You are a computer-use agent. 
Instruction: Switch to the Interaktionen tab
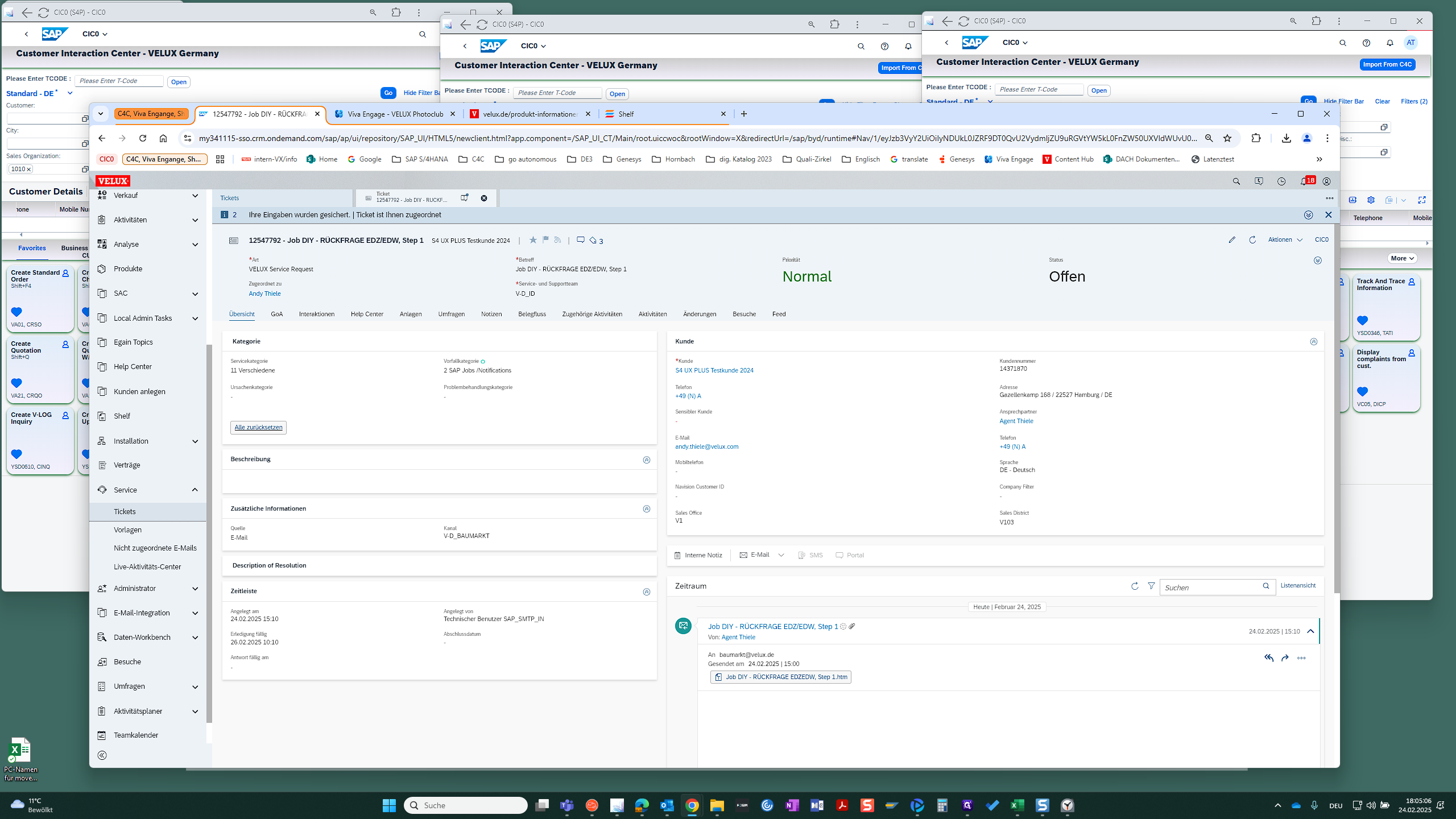(x=317, y=314)
